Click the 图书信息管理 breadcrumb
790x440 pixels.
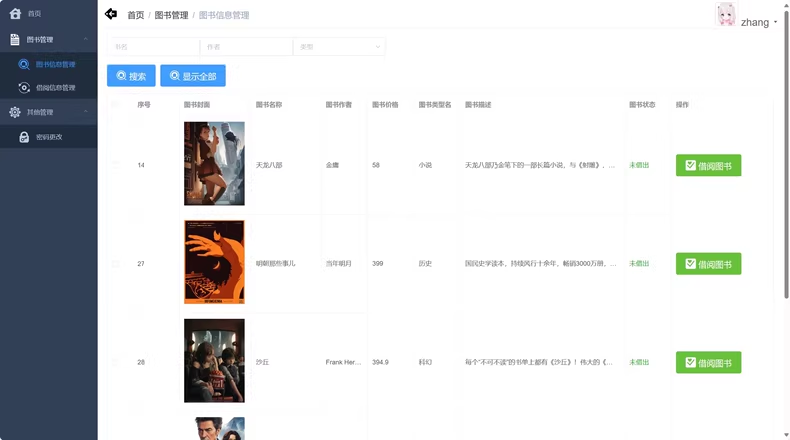coord(224,15)
